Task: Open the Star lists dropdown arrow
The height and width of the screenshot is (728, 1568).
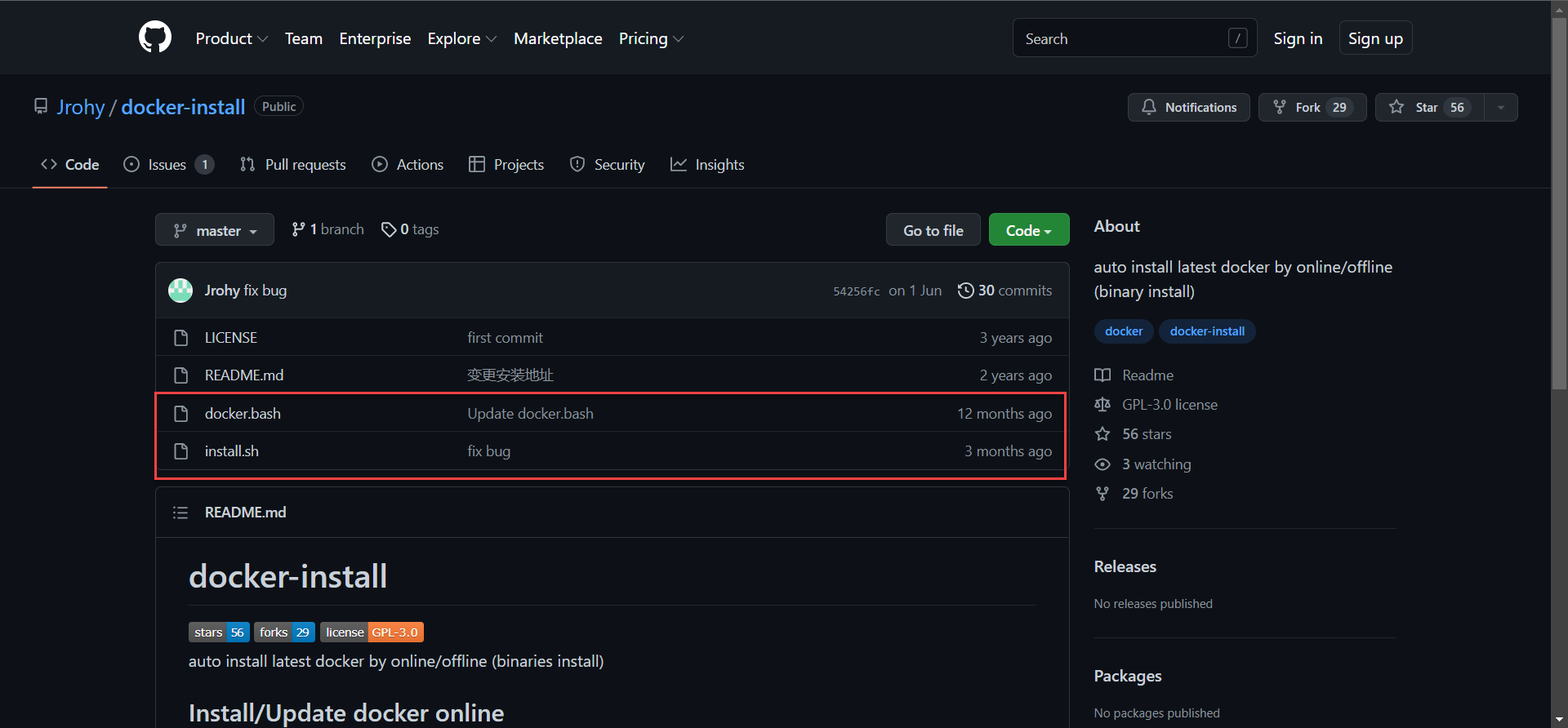Action: [1501, 107]
